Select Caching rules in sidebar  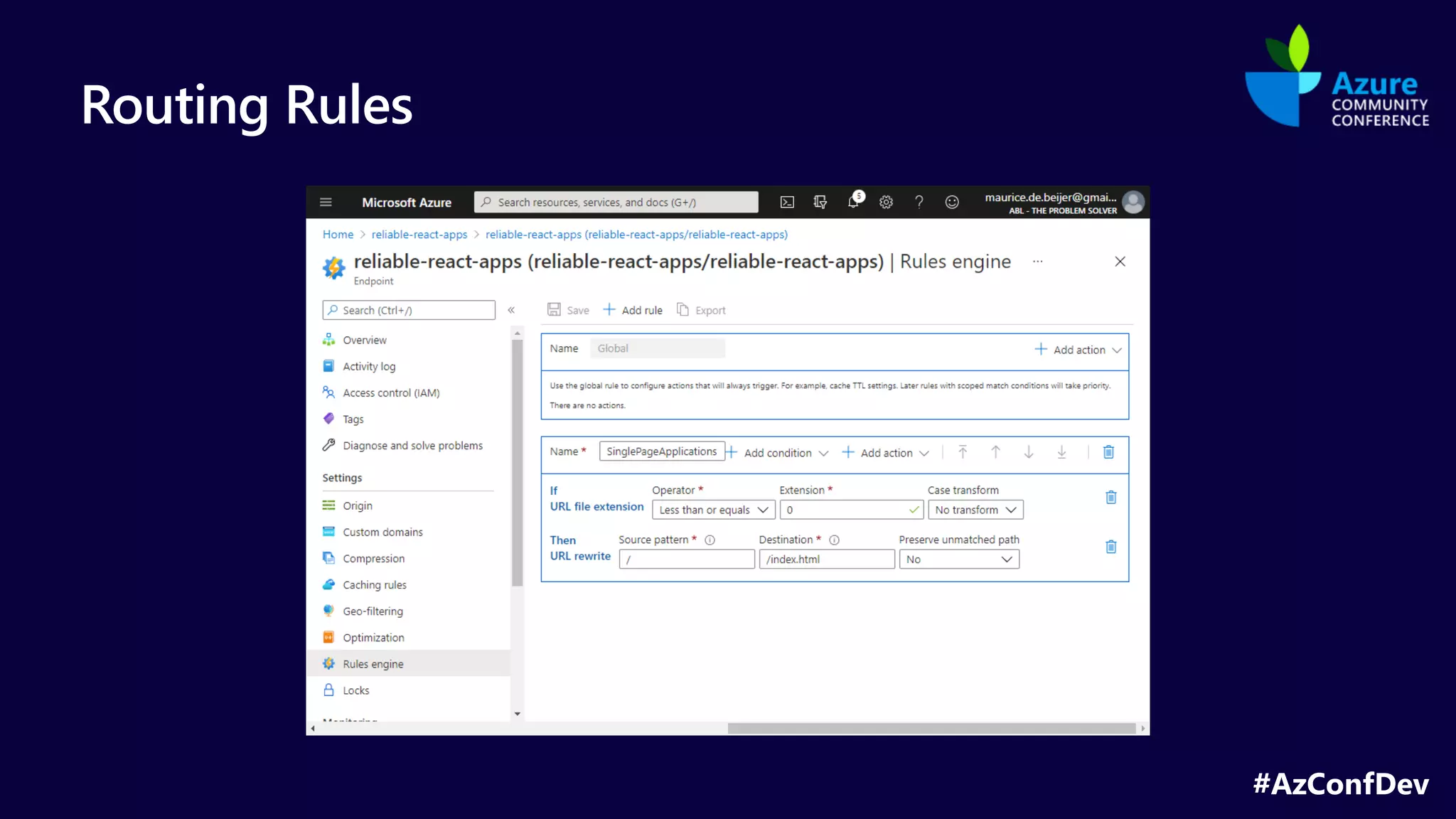coord(374,585)
